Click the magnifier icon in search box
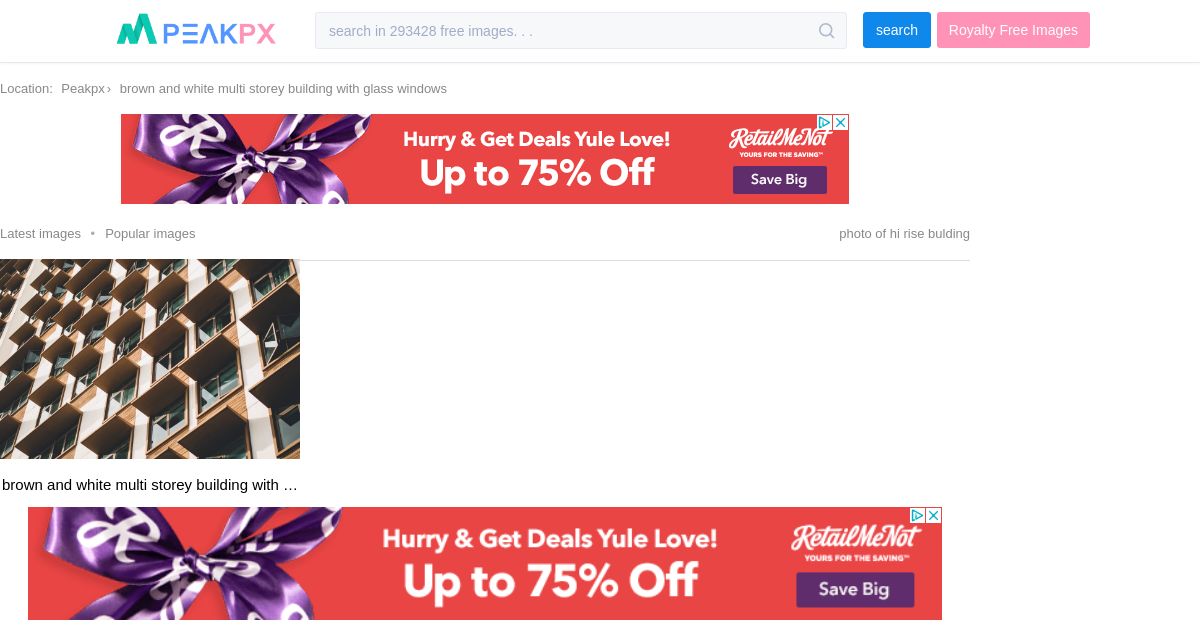The height and width of the screenshot is (630, 1200). (826, 31)
